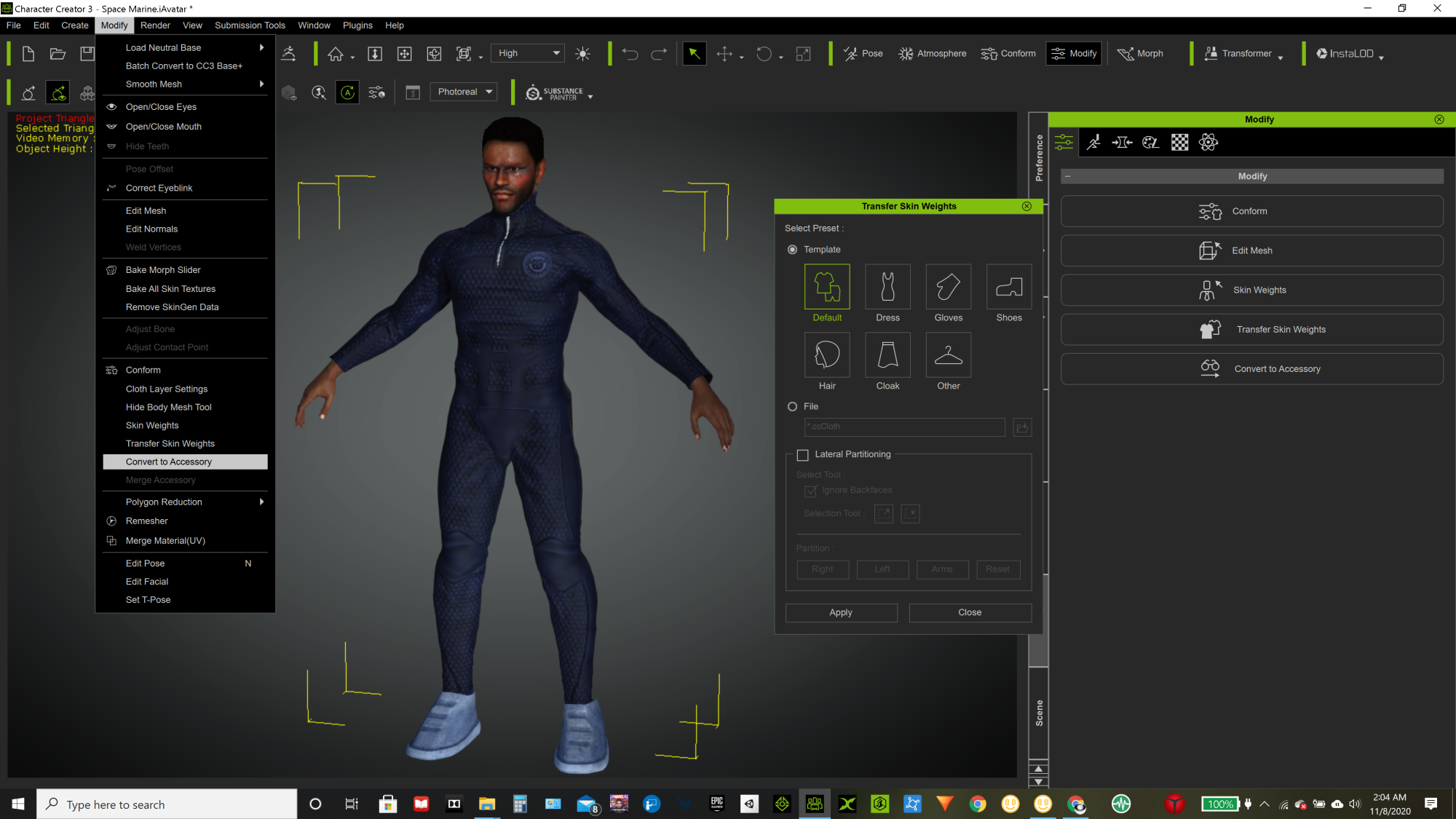1456x819 pixels.
Task: Click the Substance Painter logo icon
Action: click(534, 92)
